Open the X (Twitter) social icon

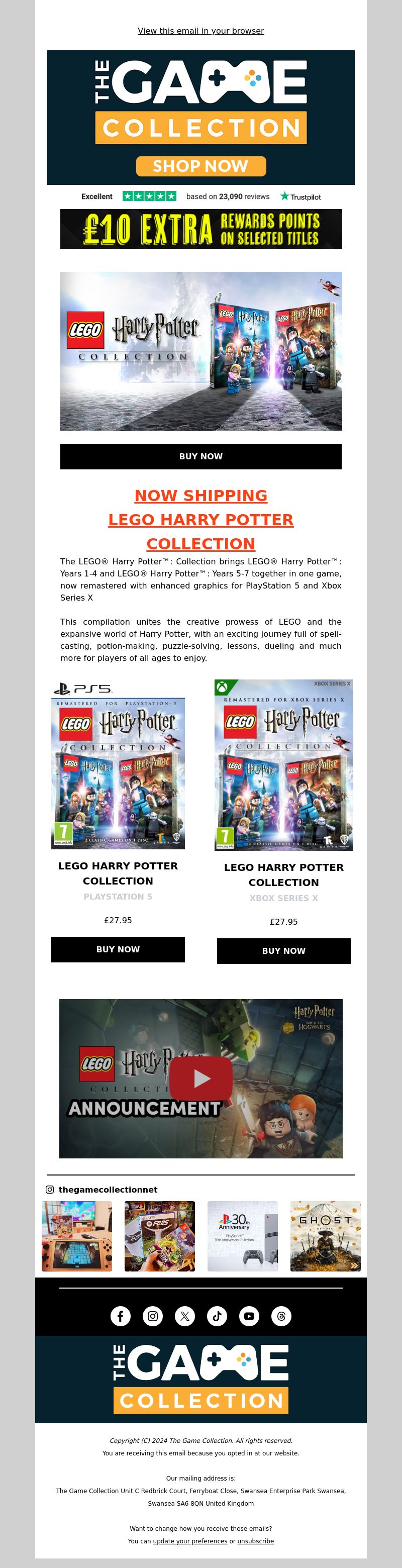(185, 1316)
